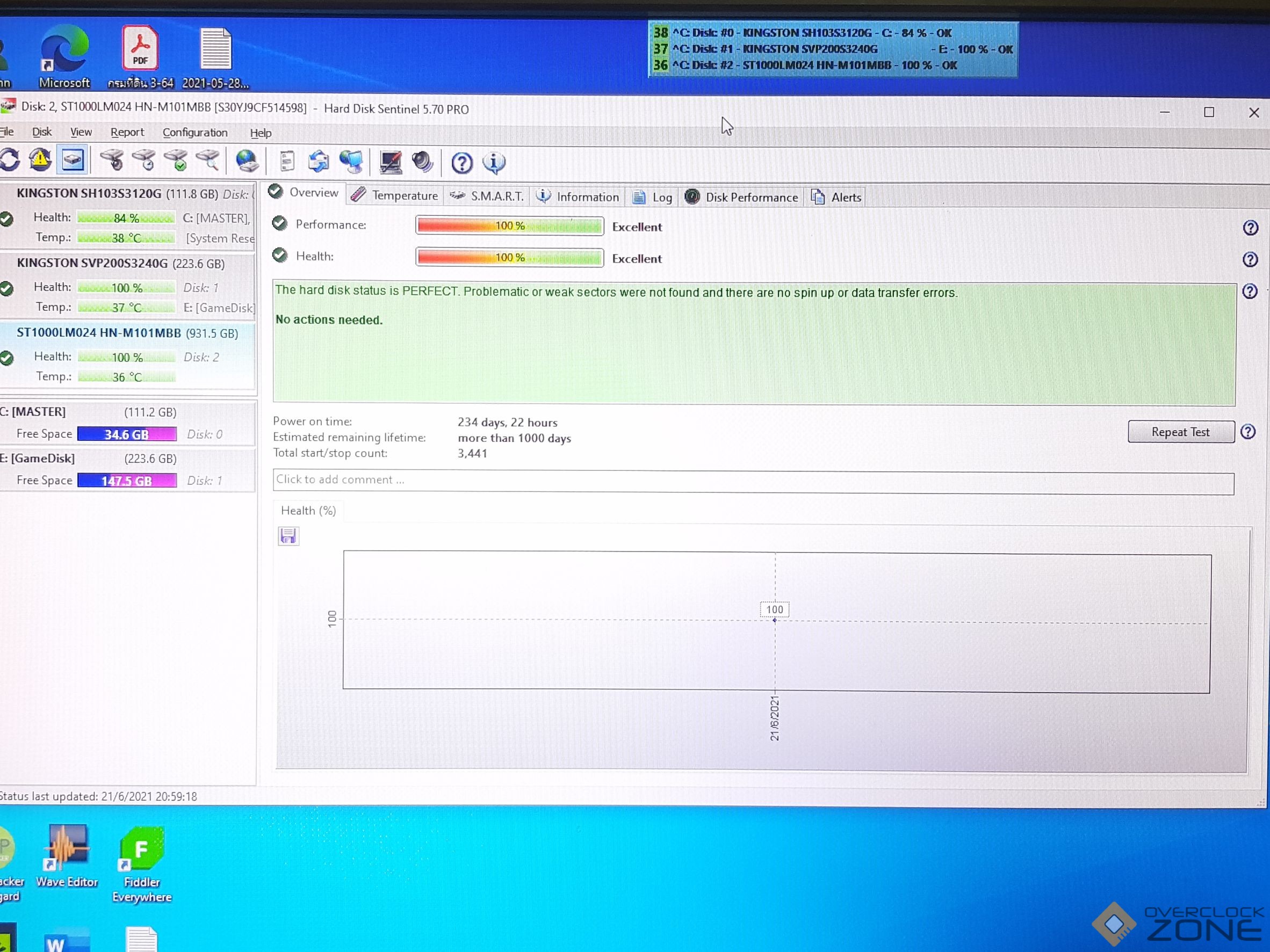Save the health graph using floppy icon
The width and height of the screenshot is (1270, 952).
[288, 536]
